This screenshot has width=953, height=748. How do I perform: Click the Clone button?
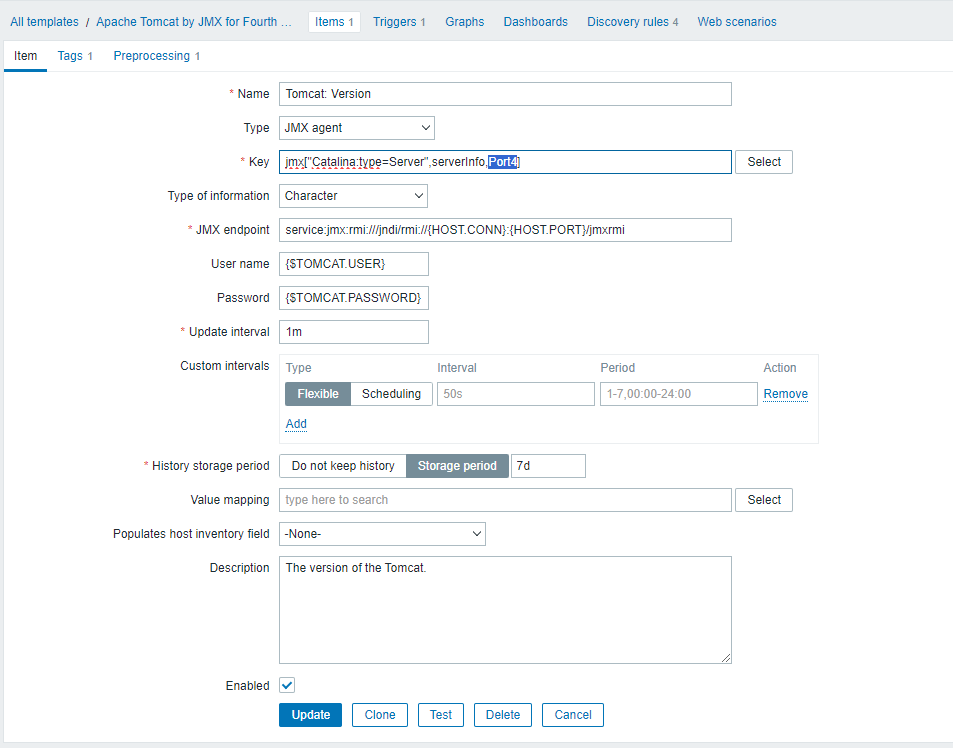point(380,715)
